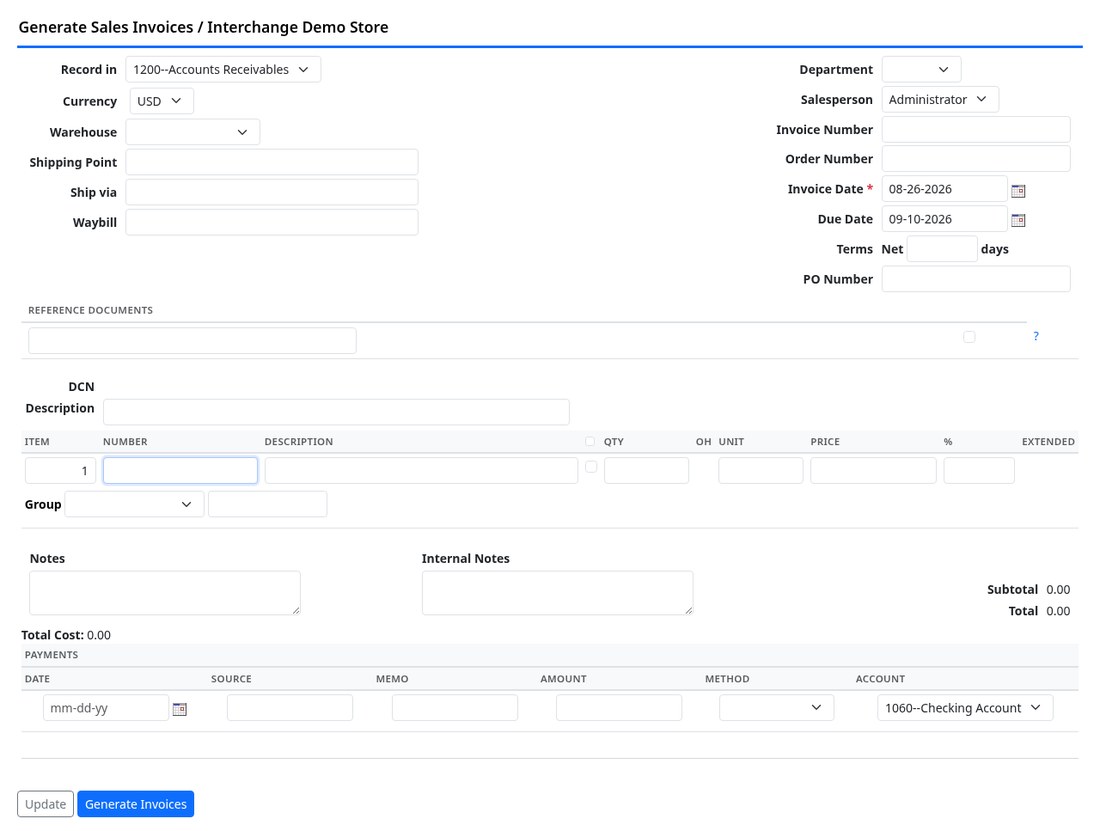Click the Item sequence field showing 1

[x=60, y=471]
